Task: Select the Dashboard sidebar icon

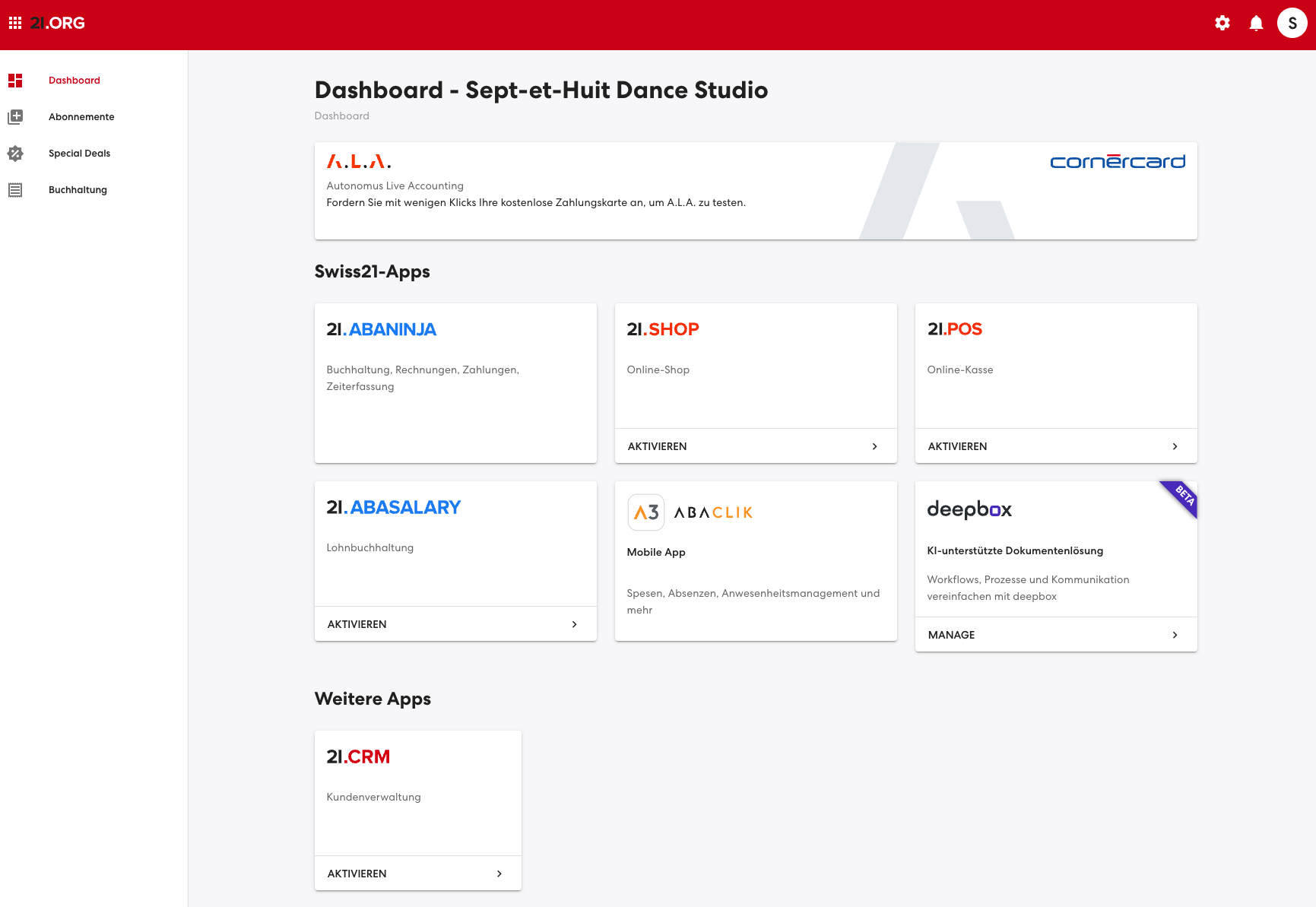Action: coord(15,80)
